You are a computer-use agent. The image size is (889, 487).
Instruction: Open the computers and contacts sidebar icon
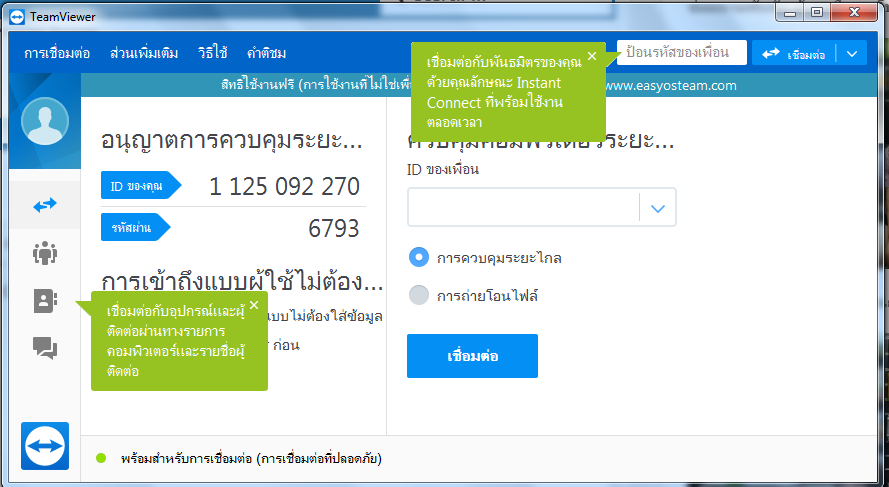(x=45, y=301)
